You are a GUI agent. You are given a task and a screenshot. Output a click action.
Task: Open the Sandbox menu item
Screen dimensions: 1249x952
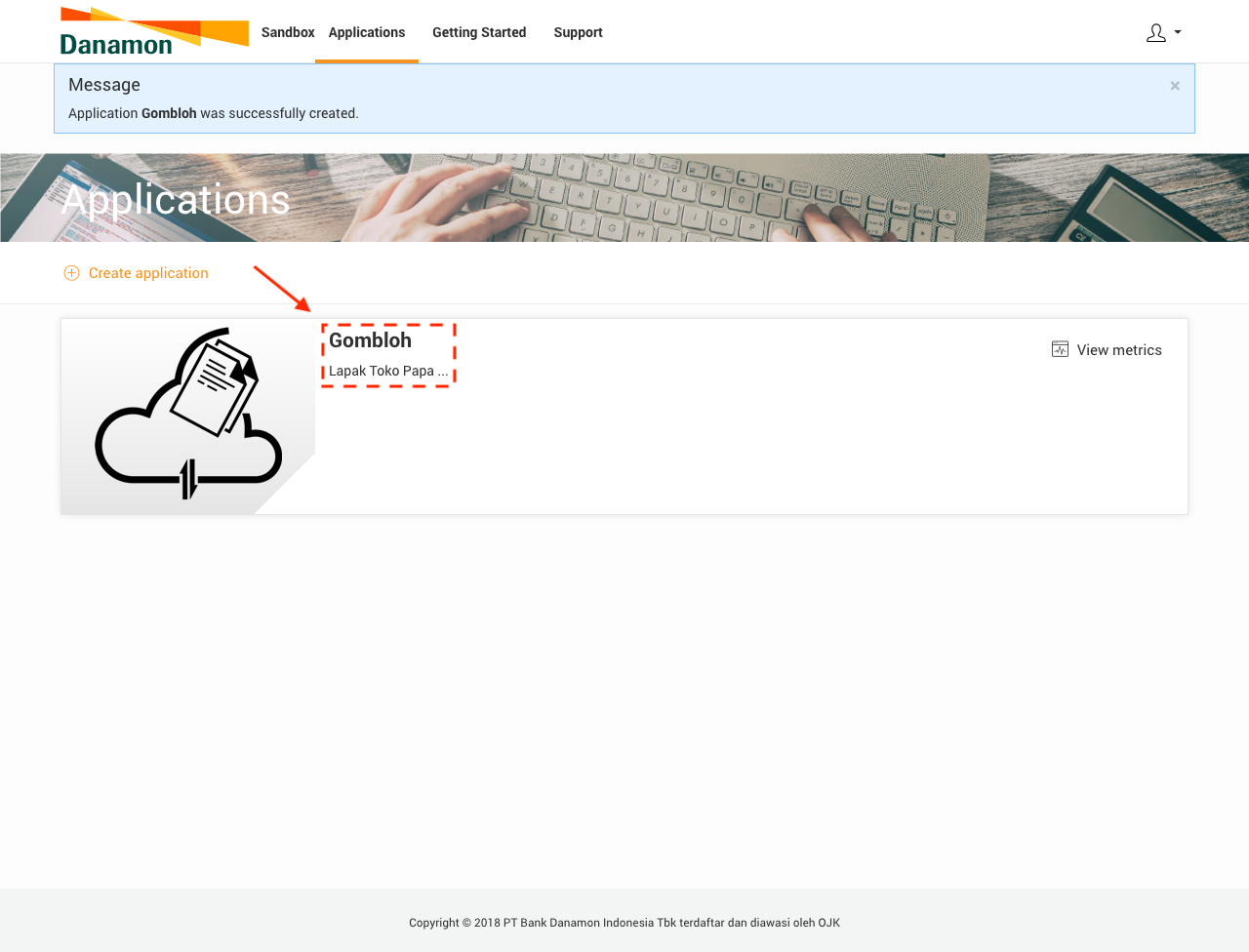pyautogui.click(x=288, y=32)
